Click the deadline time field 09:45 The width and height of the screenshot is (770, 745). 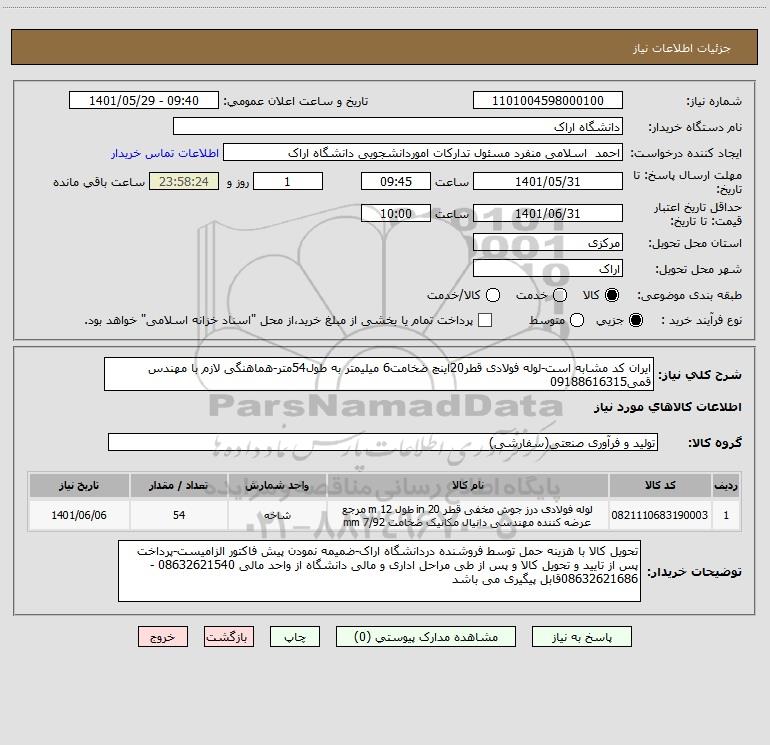pyautogui.click(x=396, y=182)
